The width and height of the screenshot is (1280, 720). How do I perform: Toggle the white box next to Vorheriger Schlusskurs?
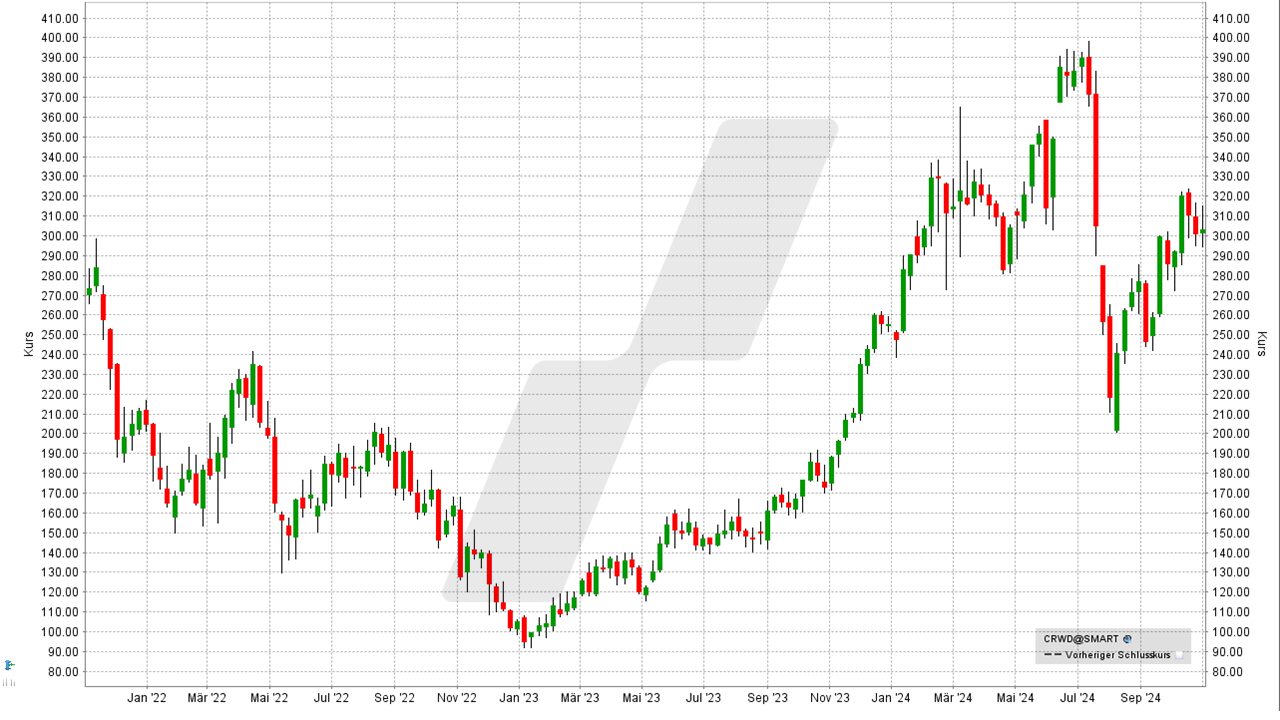tap(1179, 655)
